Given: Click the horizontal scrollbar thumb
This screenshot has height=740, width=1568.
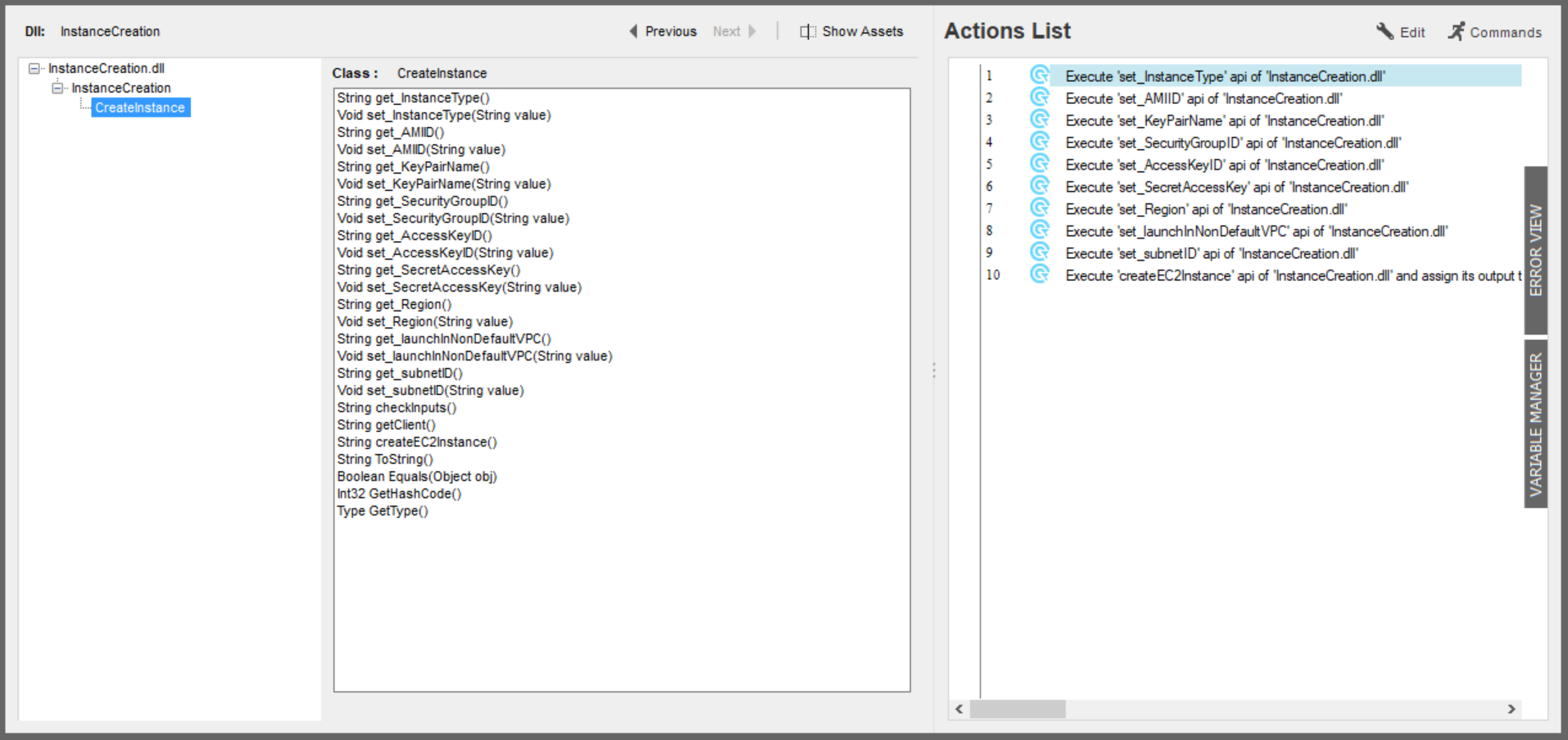Looking at the screenshot, I should [1017, 709].
